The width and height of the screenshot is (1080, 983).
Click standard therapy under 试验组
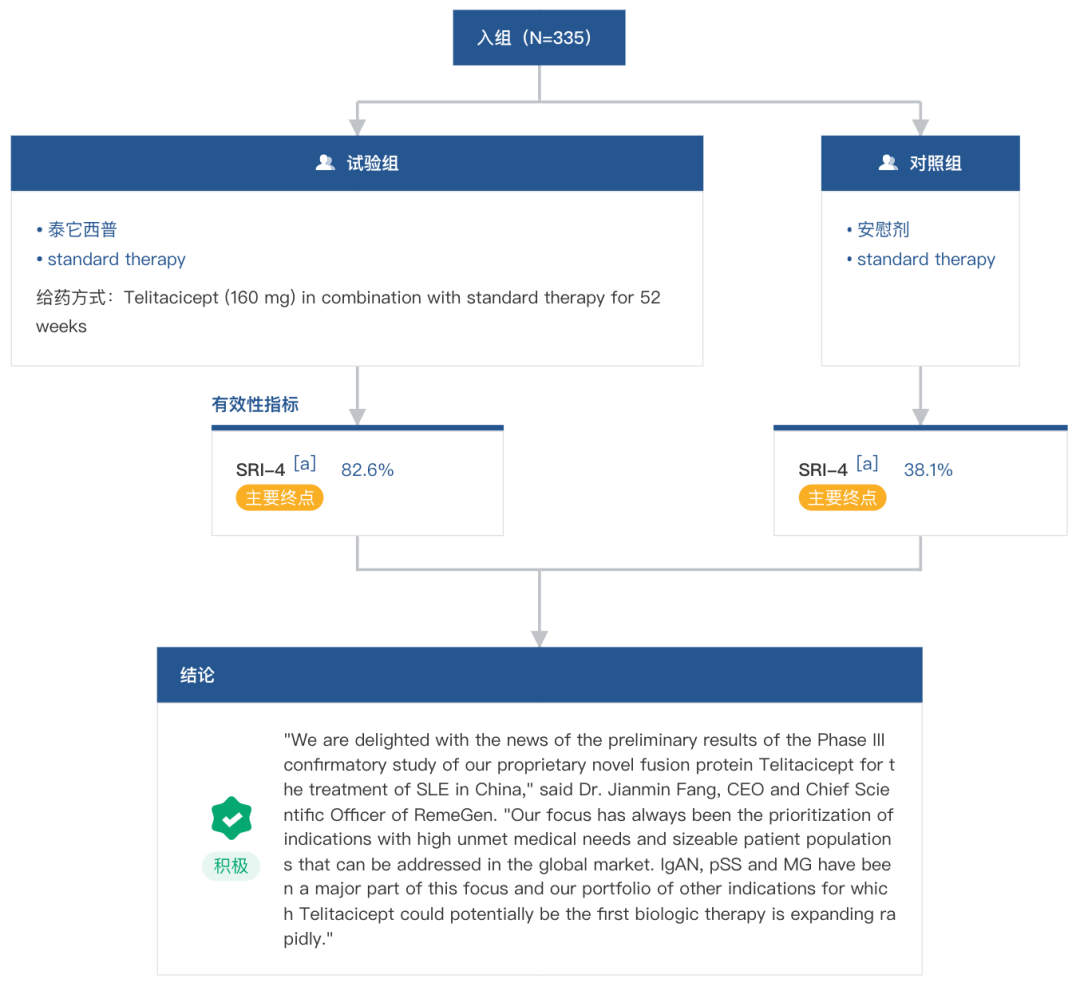[116, 259]
